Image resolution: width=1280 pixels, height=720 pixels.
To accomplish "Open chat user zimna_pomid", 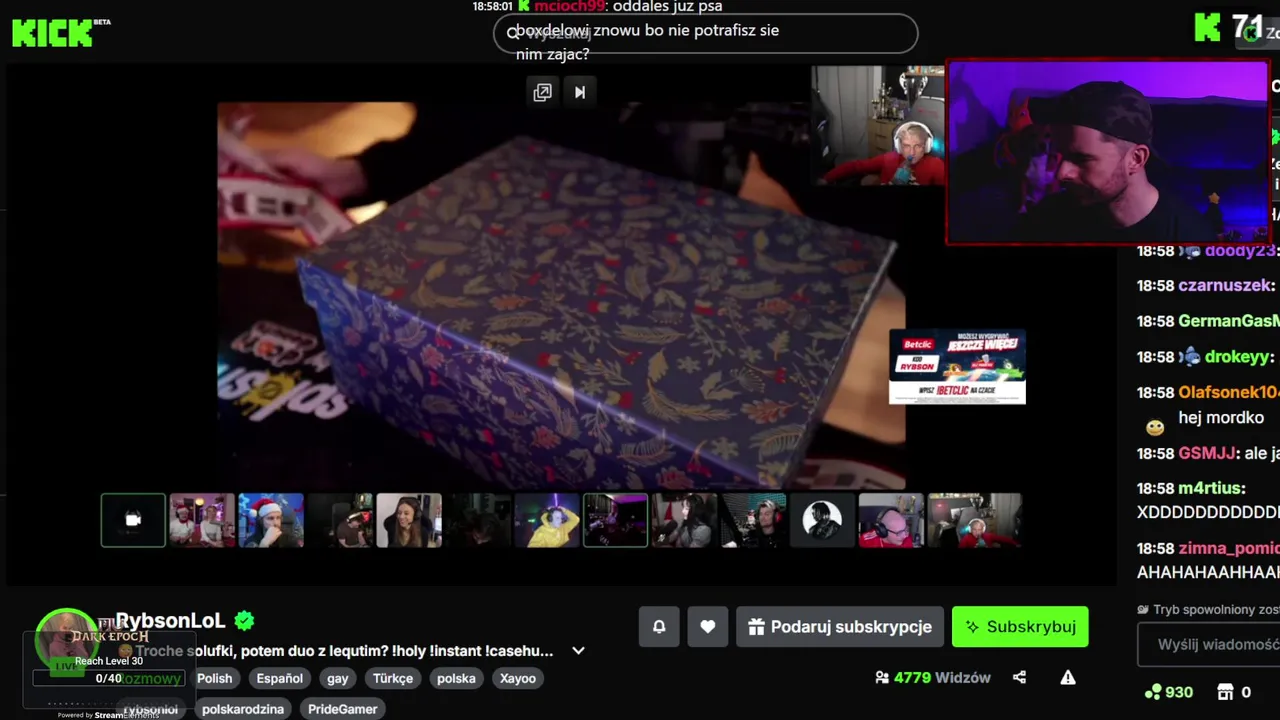I will [1229, 549].
